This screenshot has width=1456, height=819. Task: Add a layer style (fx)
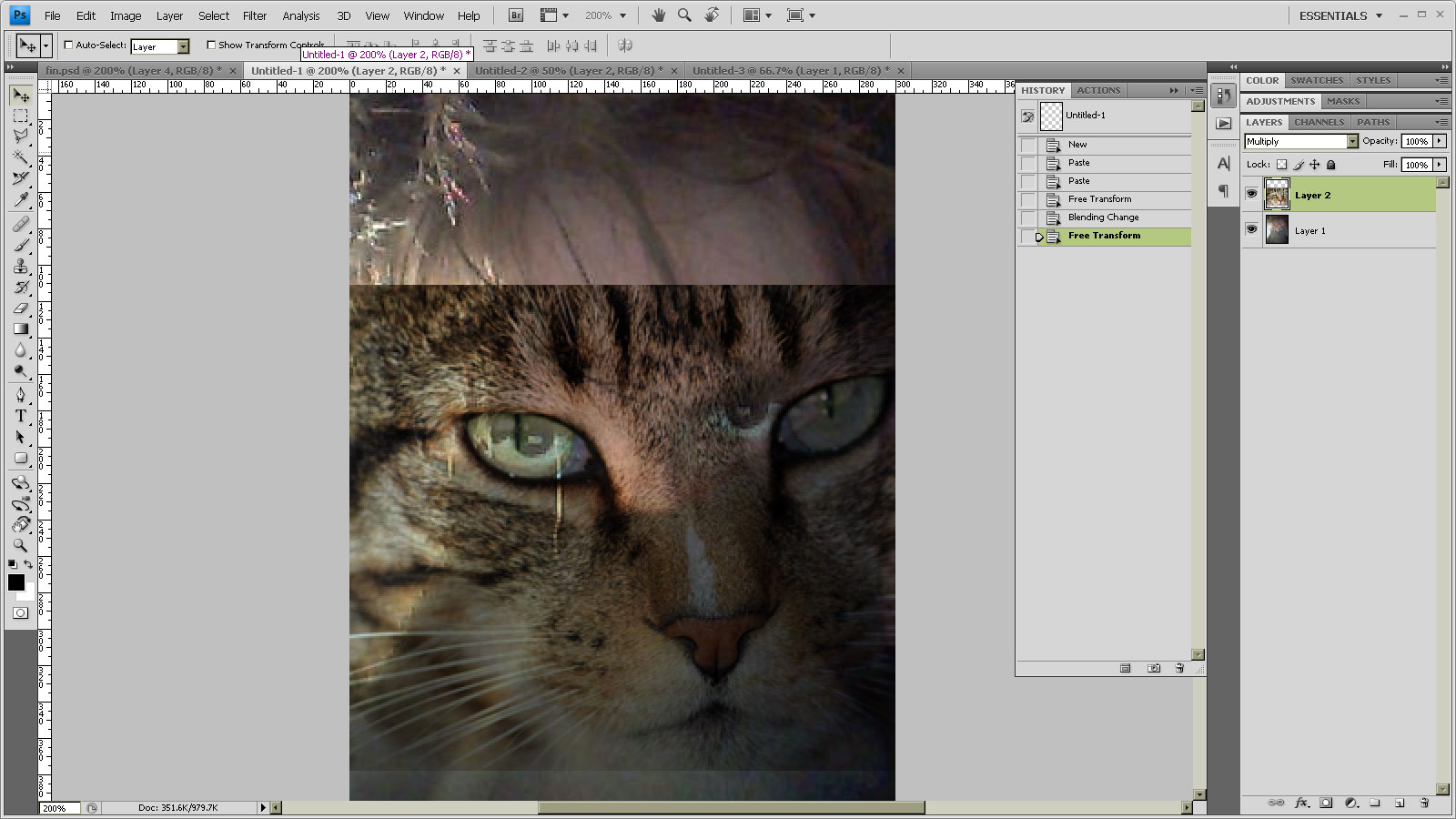pos(1302,803)
